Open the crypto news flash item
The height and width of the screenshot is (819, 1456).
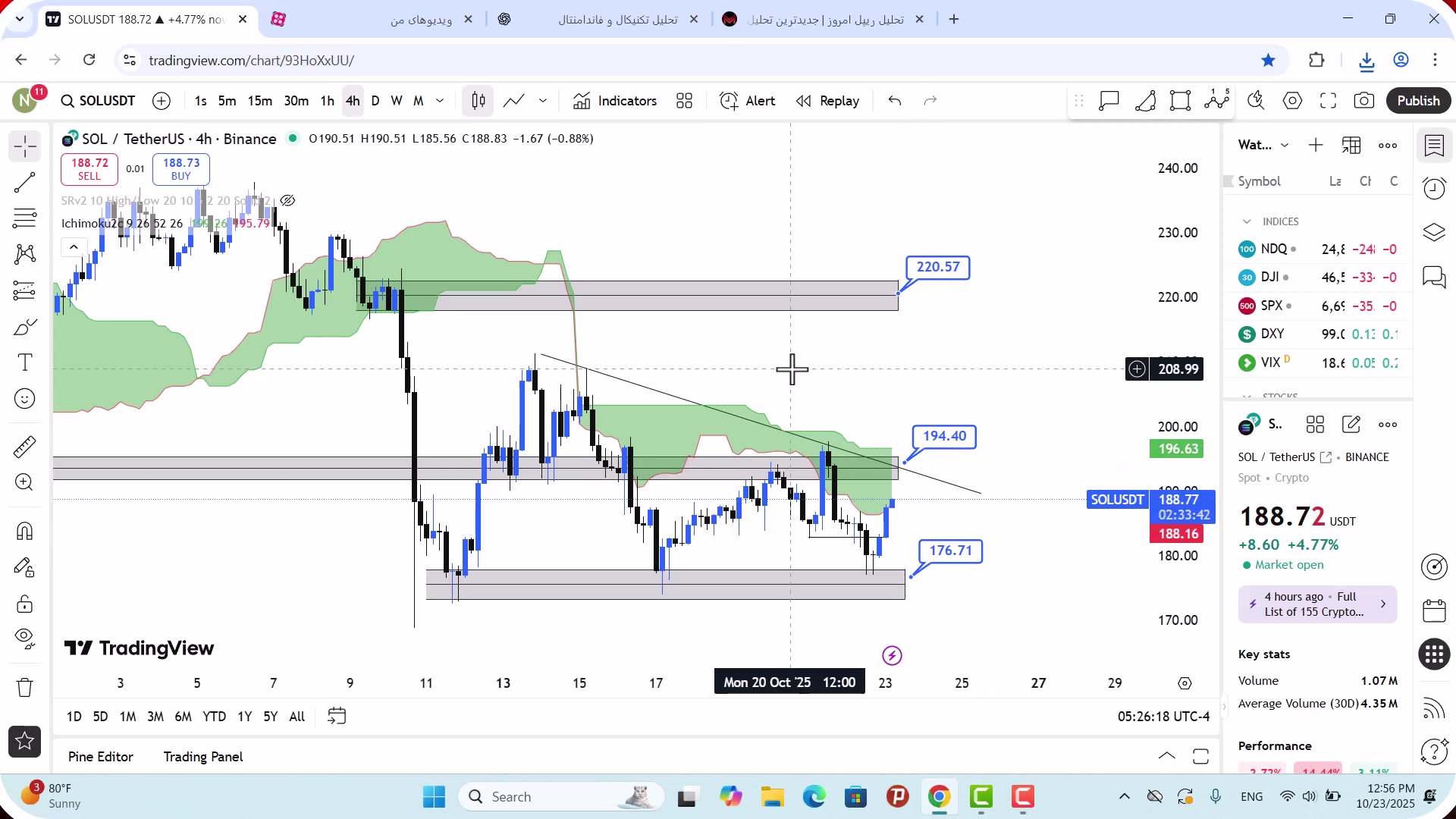click(1317, 604)
